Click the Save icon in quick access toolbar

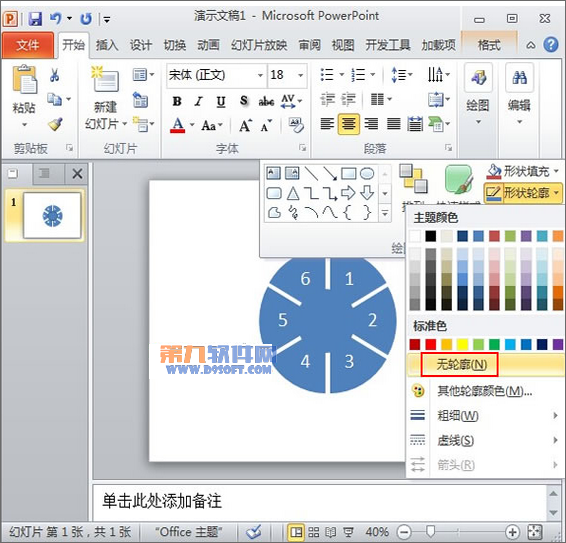(x=35, y=18)
